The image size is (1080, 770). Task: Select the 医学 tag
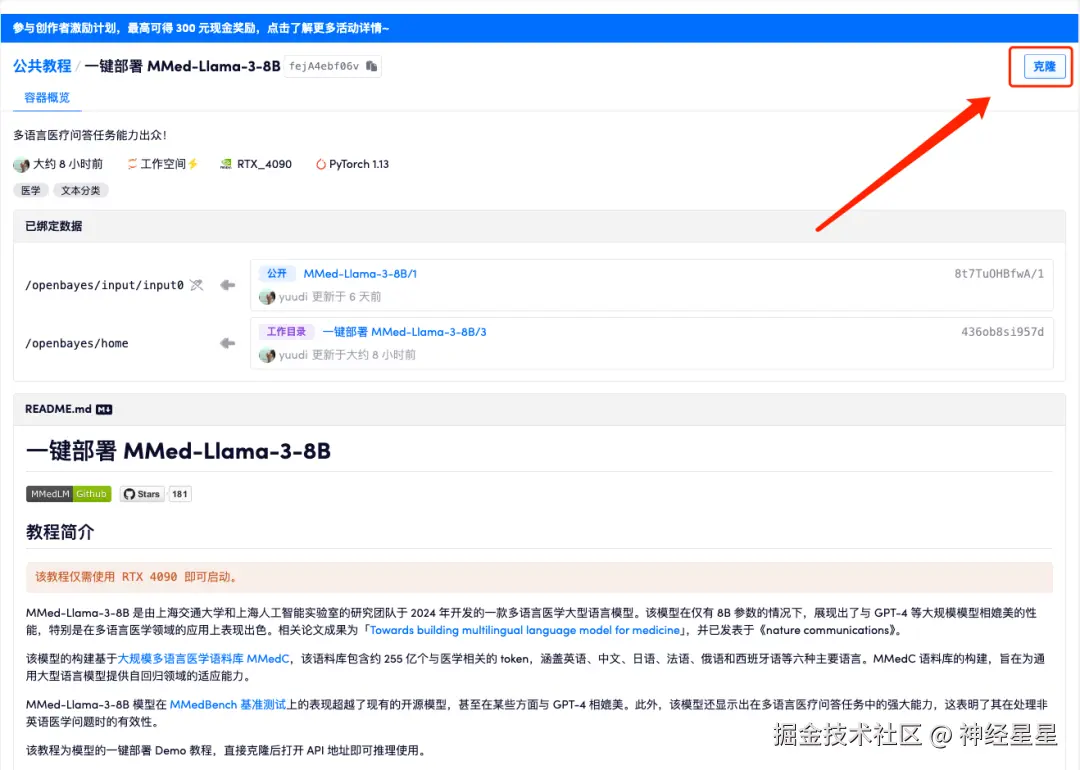pyautogui.click(x=30, y=190)
